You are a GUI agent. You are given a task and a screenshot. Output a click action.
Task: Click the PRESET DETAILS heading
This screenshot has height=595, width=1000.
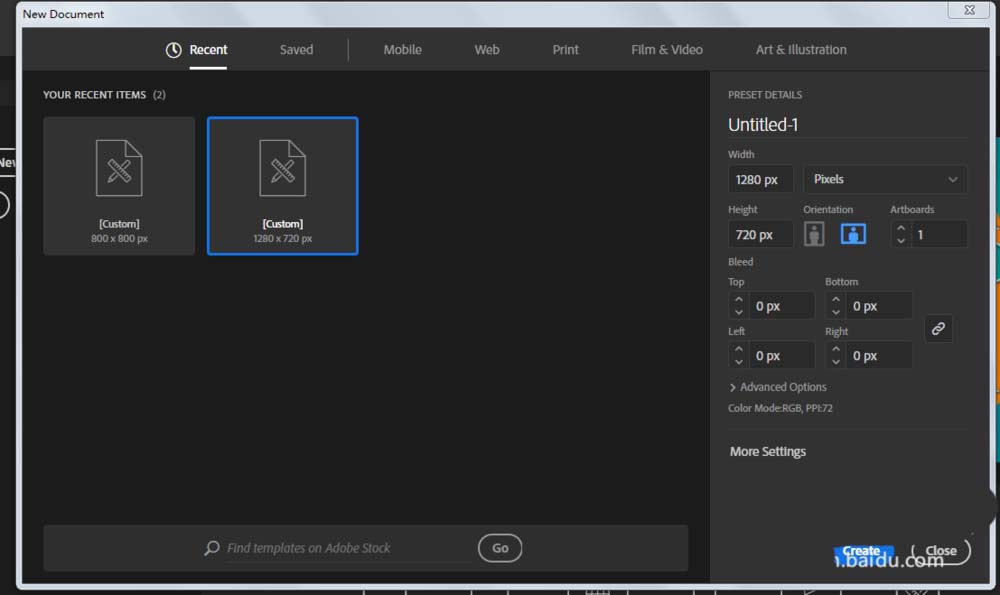765,94
